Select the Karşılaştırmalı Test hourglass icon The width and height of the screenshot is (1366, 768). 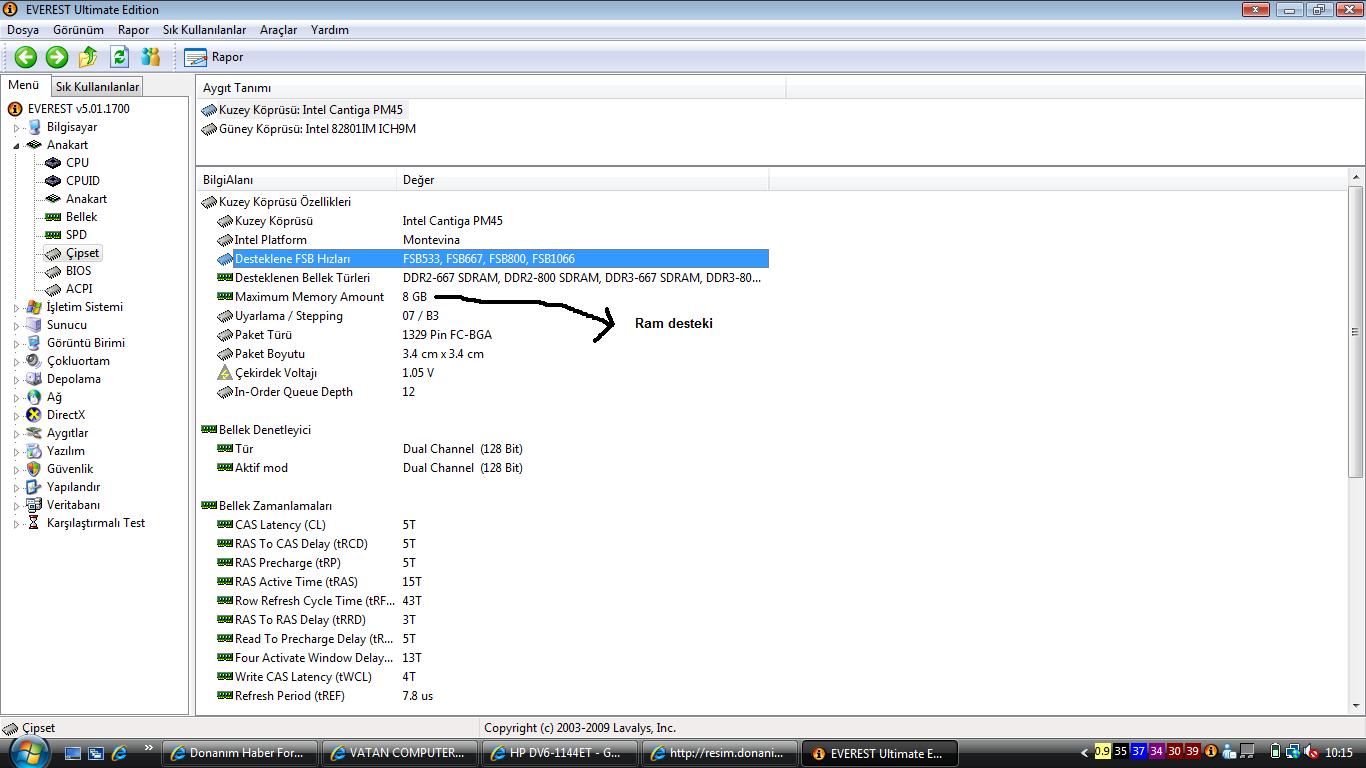pos(34,523)
